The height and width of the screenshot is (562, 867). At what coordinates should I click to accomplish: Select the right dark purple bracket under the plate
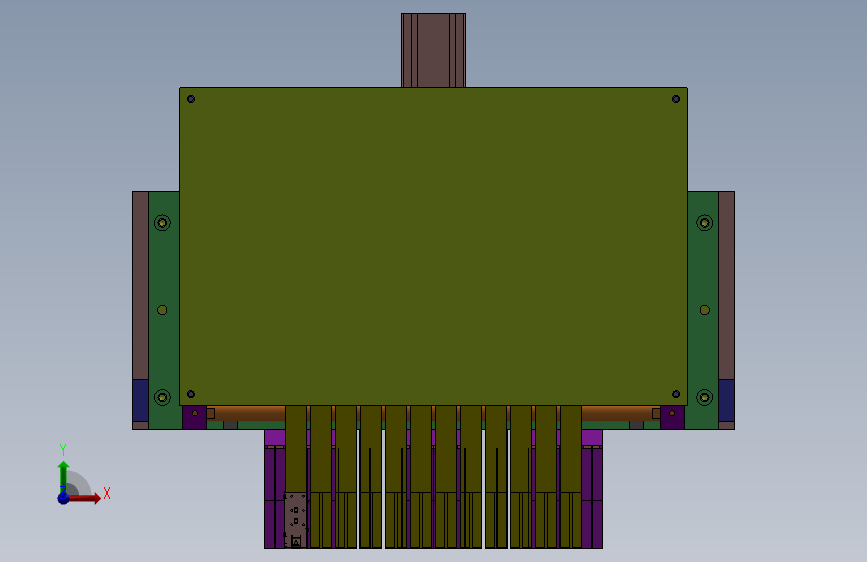pyautogui.click(x=672, y=418)
